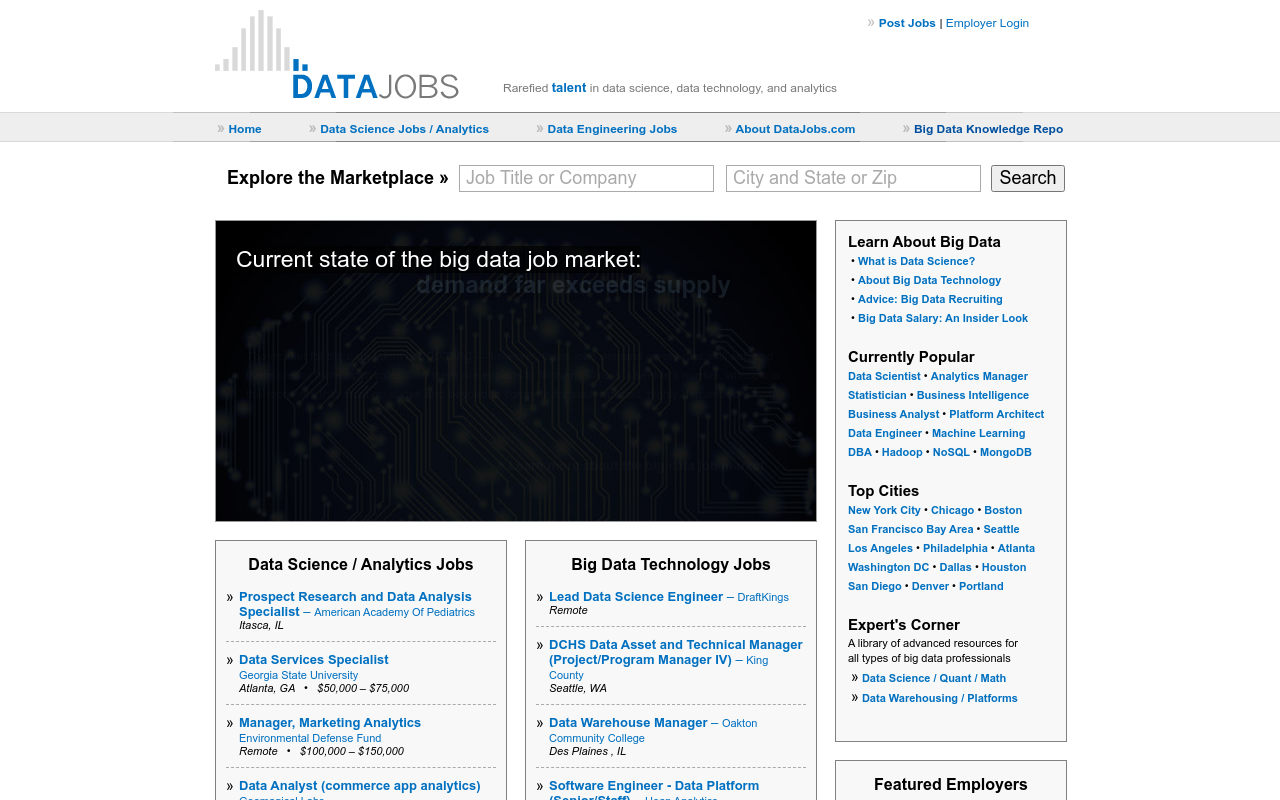
Task: Browse jobs in San Diego
Action: 875,587
